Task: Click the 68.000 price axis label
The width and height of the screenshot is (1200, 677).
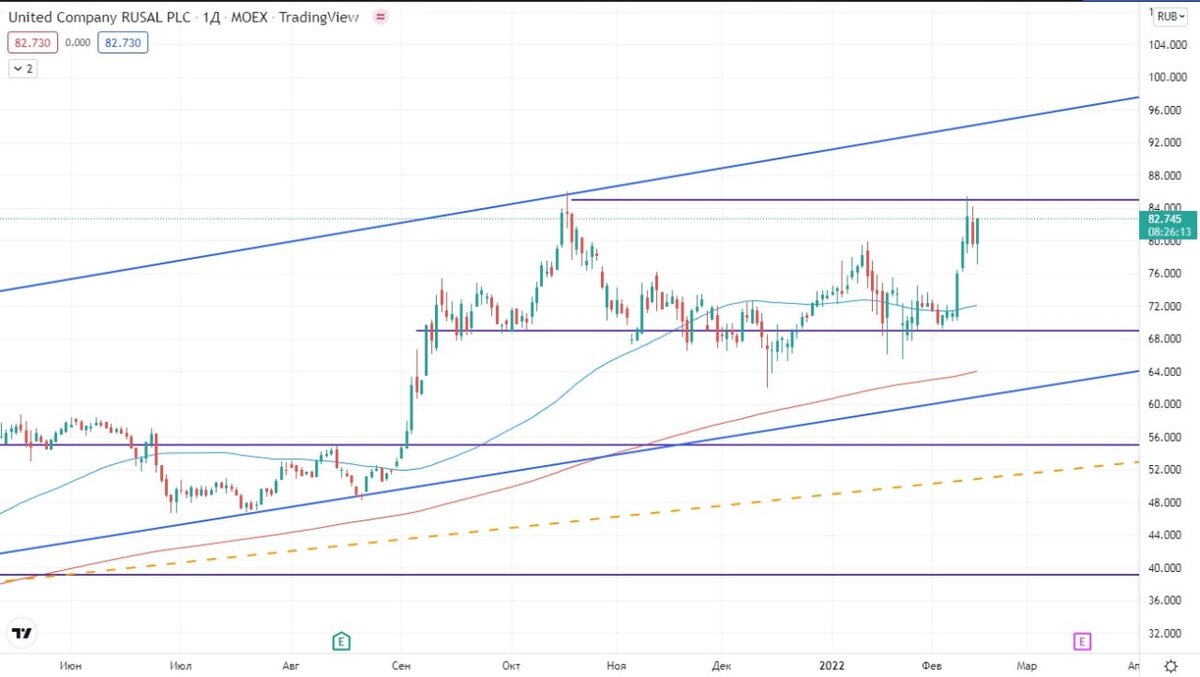Action: (1166, 339)
